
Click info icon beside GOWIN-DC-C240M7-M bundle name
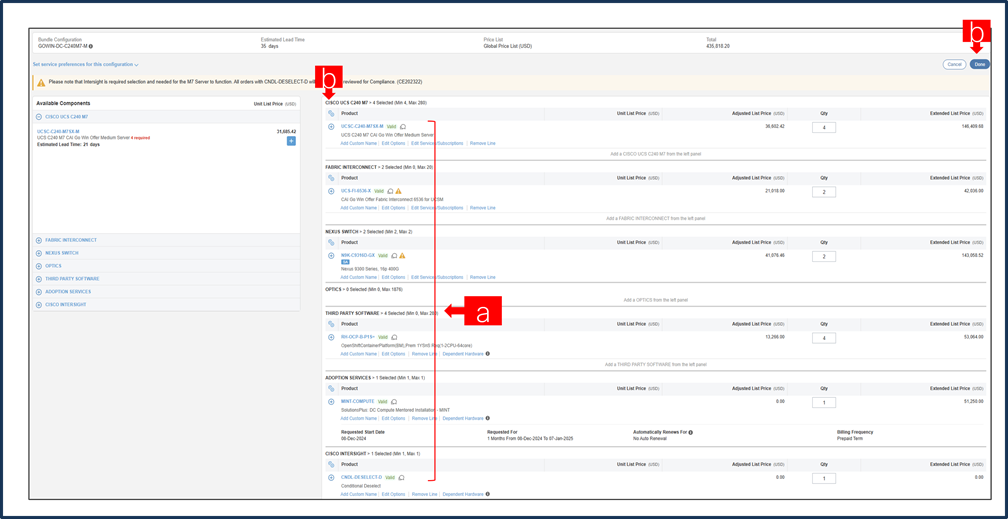pos(91,46)
